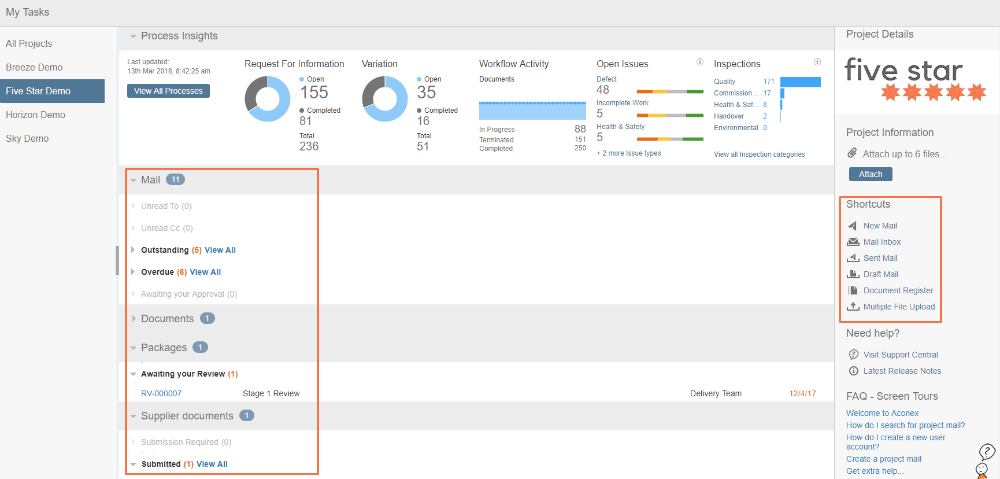
Task: Click the Draft Mail icon
Action: point(852,274)
